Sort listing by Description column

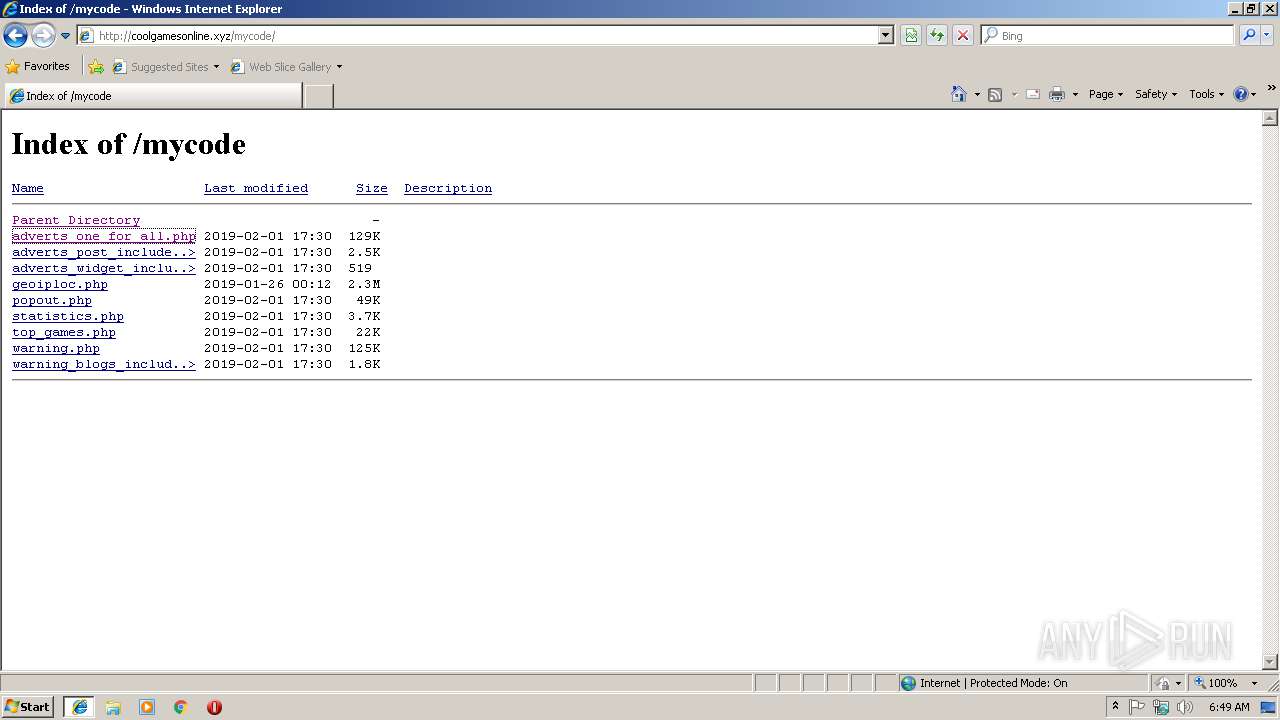pos(448,188)
